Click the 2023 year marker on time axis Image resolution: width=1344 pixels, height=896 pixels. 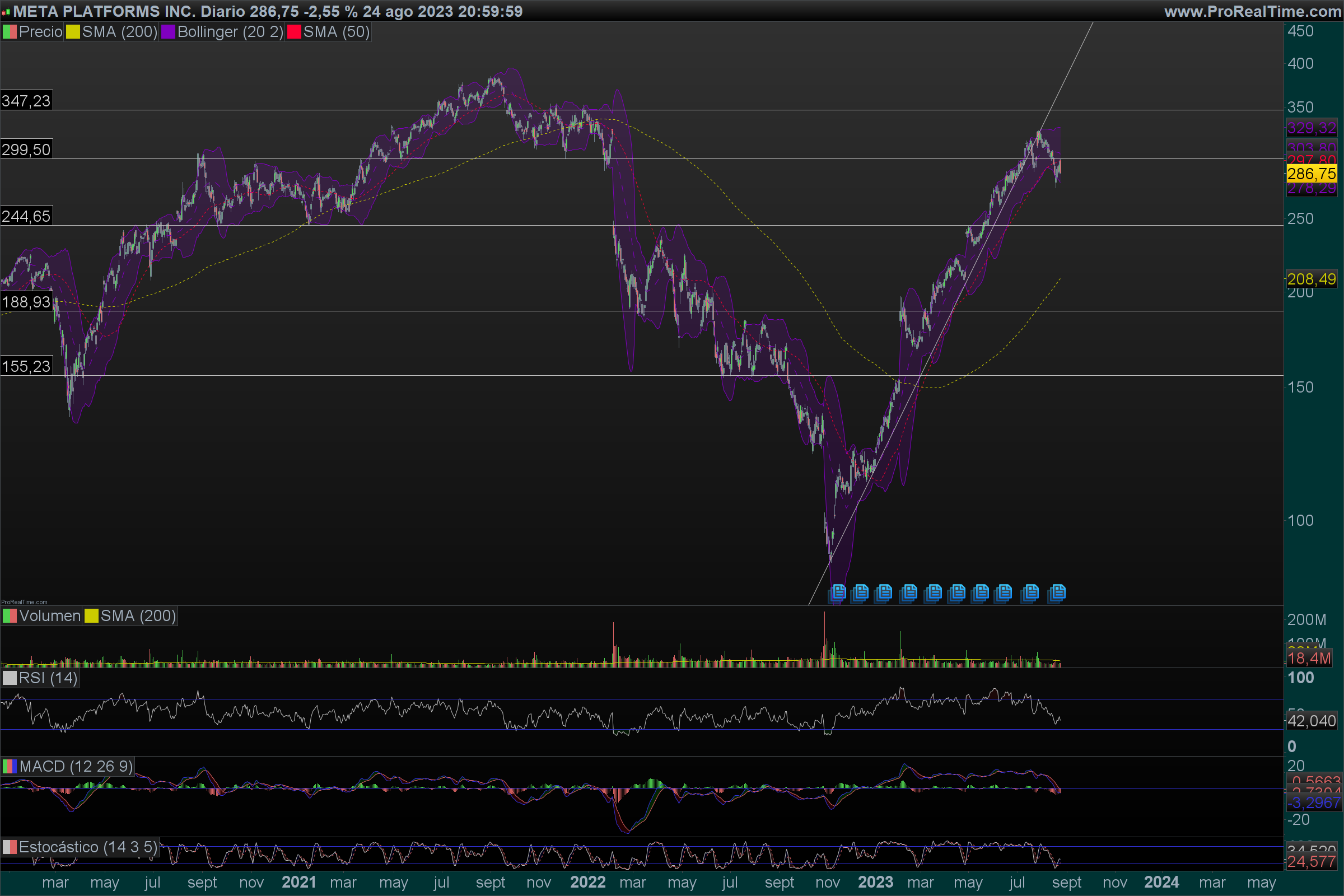(875, 883)
